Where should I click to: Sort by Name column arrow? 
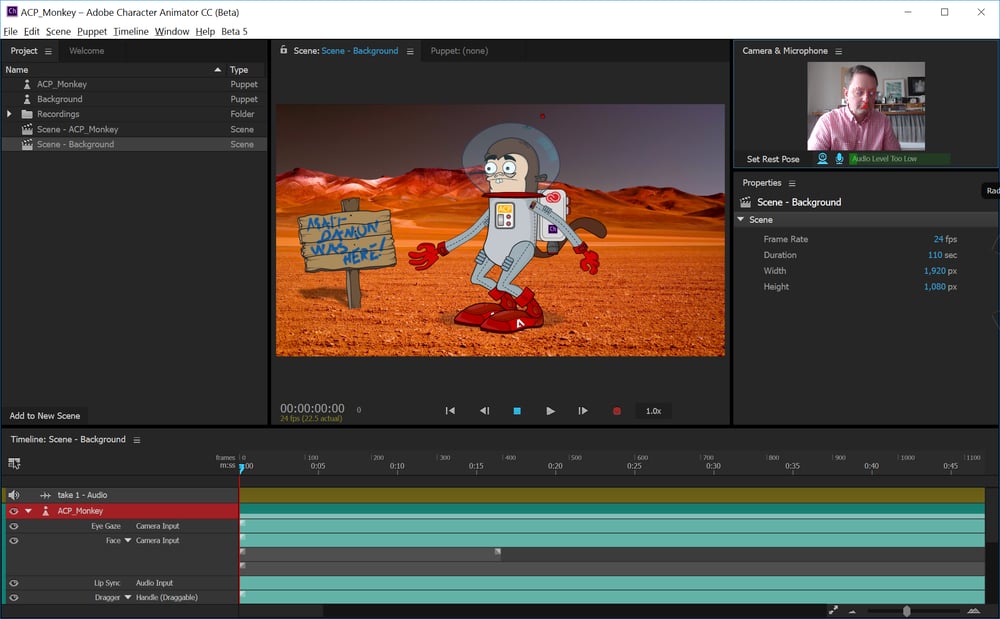[x=217, y=70]
